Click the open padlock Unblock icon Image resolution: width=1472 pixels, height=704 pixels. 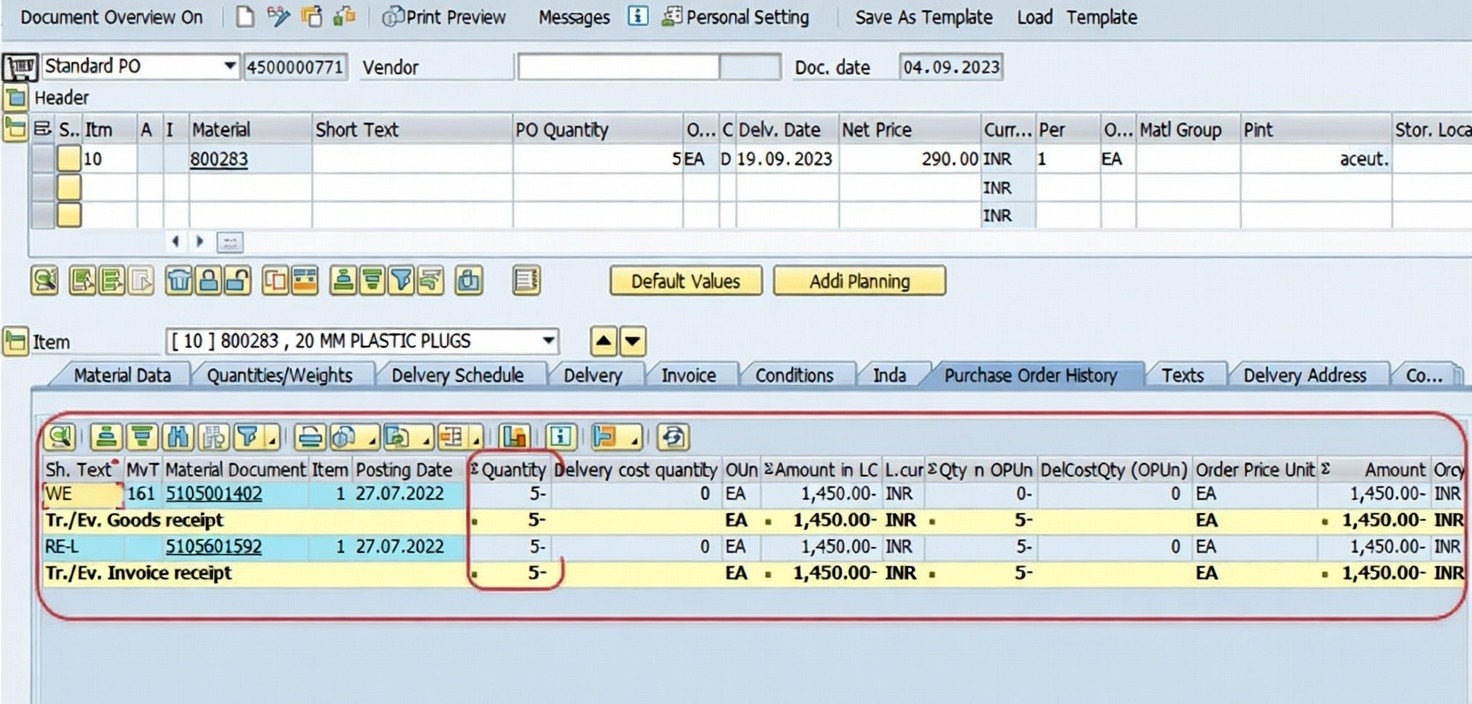[x=236, y=281]
